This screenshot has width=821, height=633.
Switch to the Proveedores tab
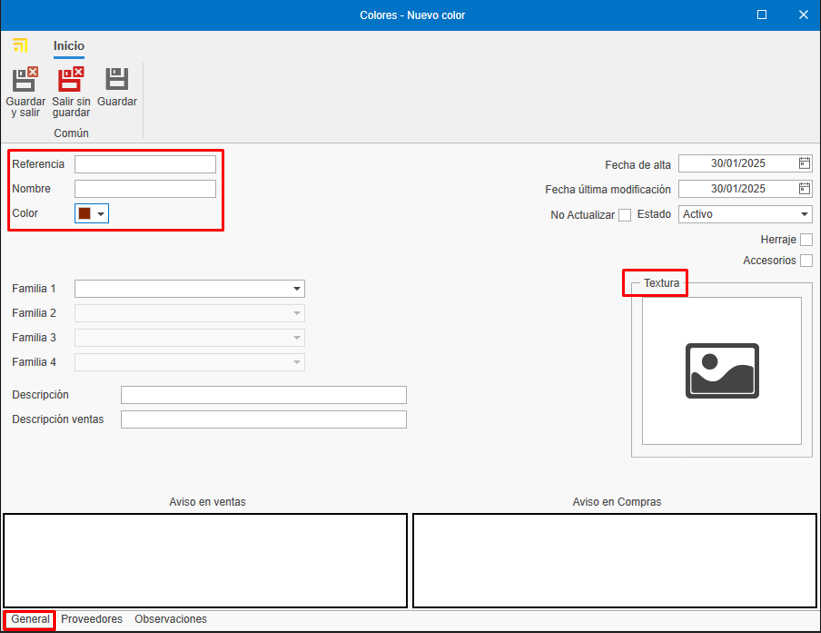(x=92, y=619)
